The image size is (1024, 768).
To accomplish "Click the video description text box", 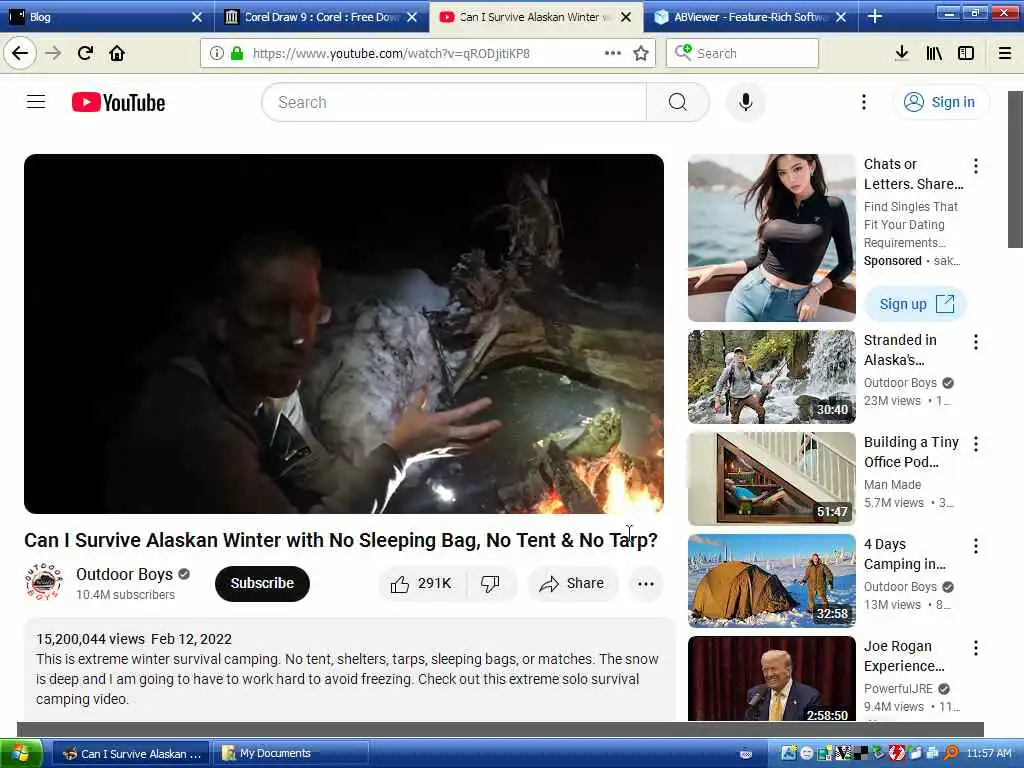I will pos(349,669).
